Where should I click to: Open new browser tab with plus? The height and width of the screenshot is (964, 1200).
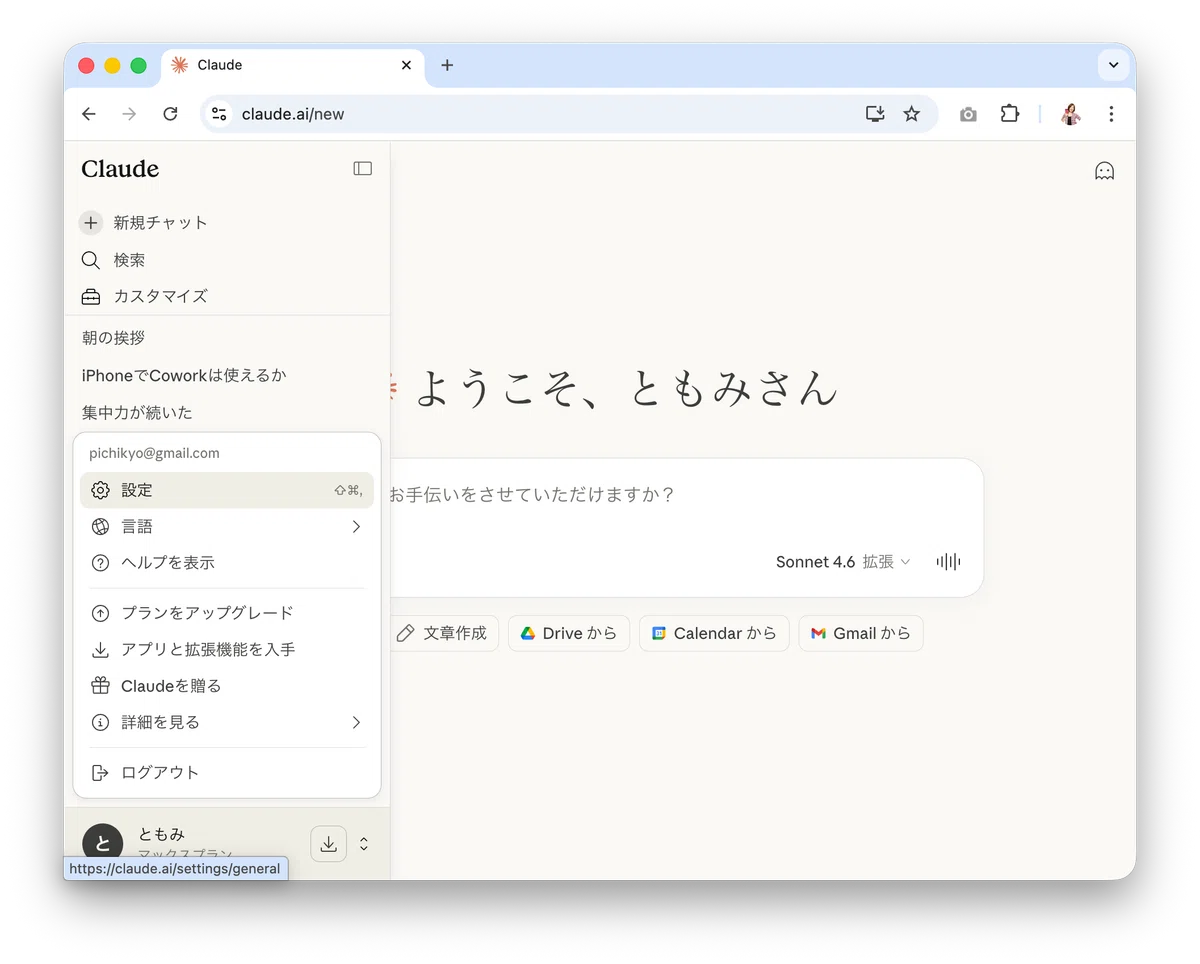click(447, 65)
